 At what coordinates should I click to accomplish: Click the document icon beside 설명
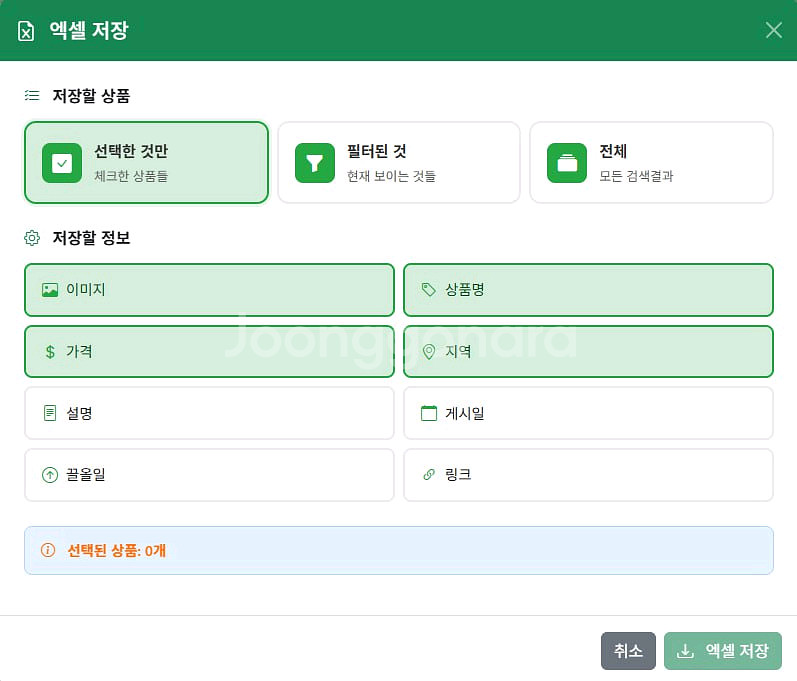click(x=50, y=413)
